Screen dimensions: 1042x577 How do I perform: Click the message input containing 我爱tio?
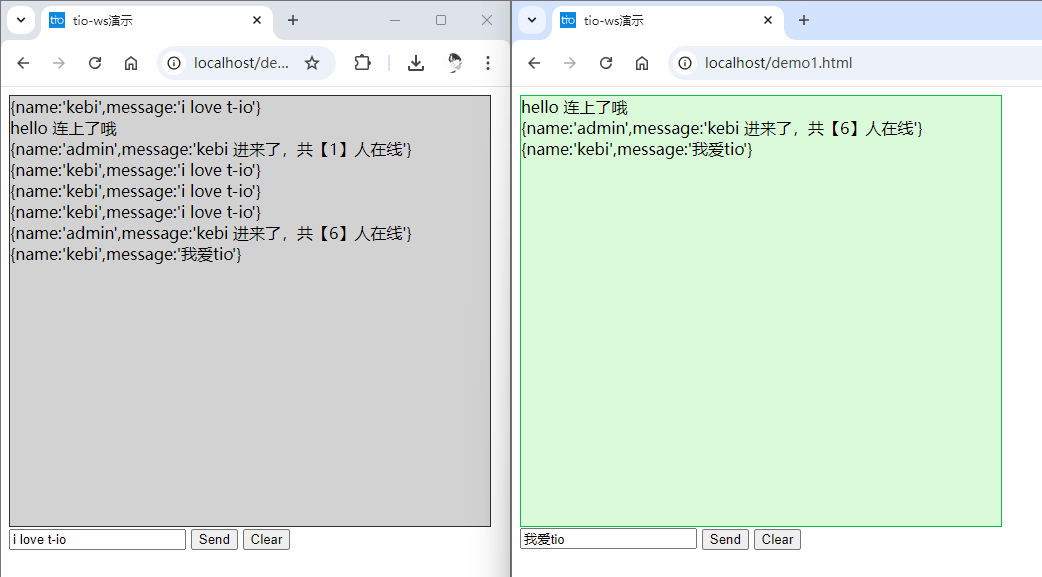click(x=606, y=538)
